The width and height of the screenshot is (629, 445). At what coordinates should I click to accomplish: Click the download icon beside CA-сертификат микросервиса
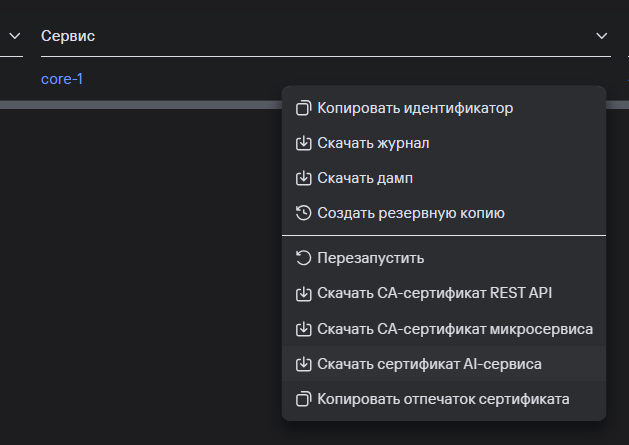point(303,329)
